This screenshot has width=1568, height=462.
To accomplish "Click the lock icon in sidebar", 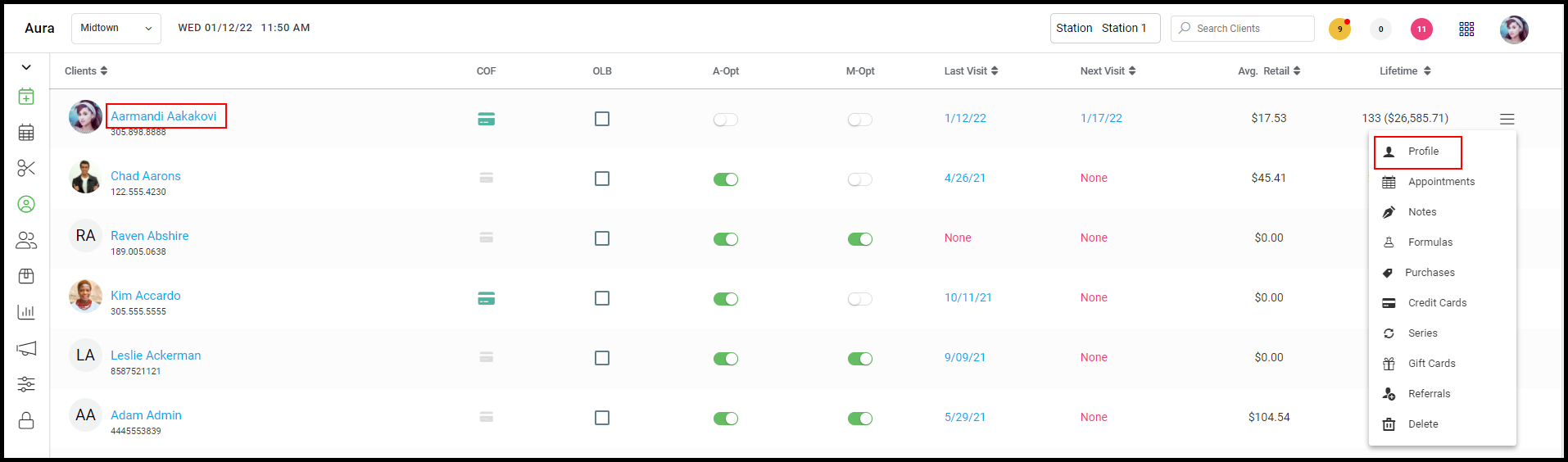I will [26, 420].
